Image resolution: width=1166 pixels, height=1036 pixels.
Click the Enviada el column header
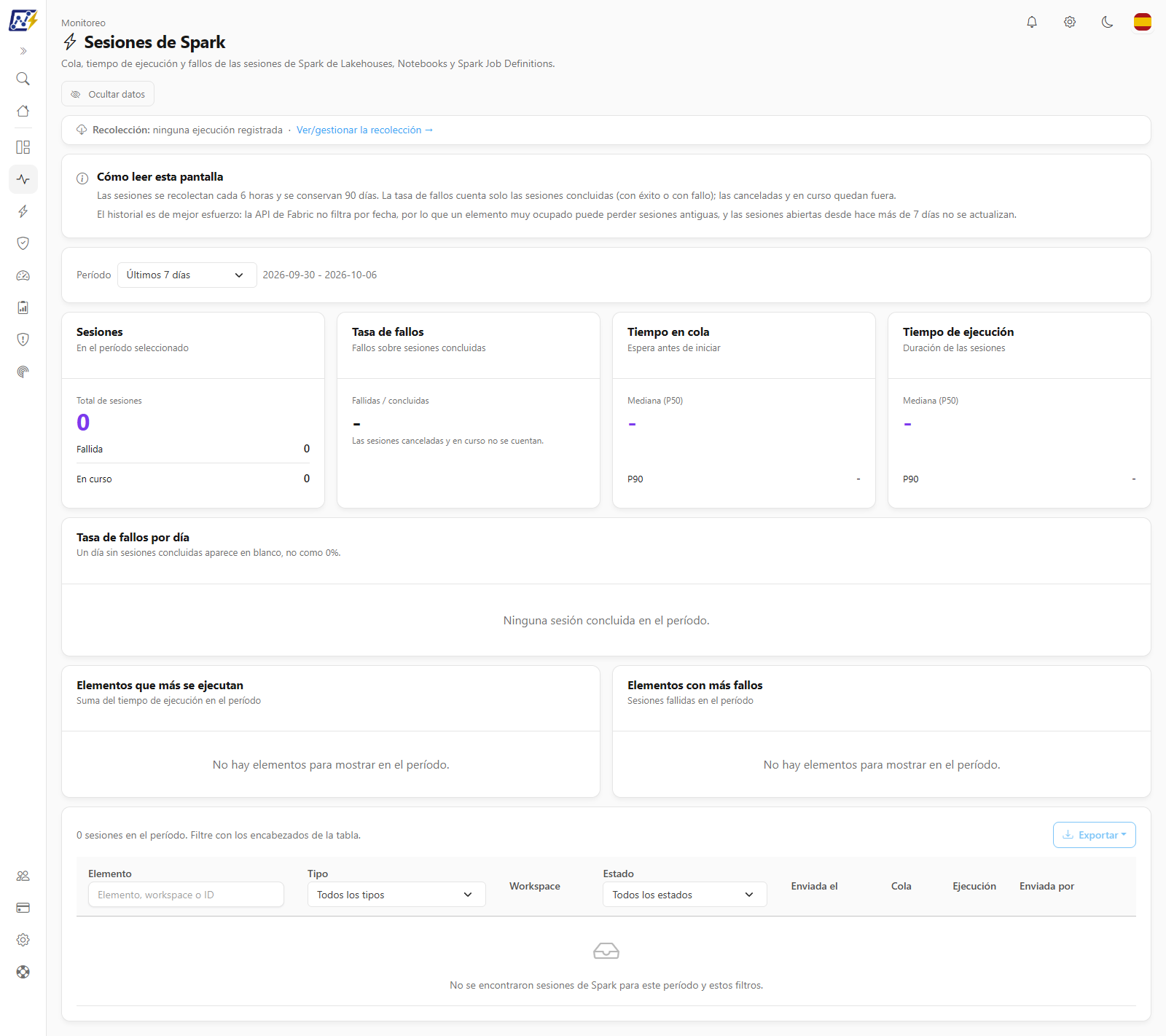(814, 886)
